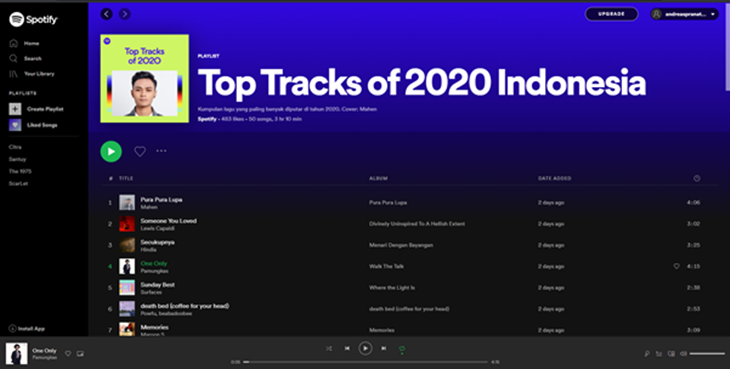This screenshot has height=369, width=730.
Task: Open the artist Surfaces
Action: (x=151, y=292)
